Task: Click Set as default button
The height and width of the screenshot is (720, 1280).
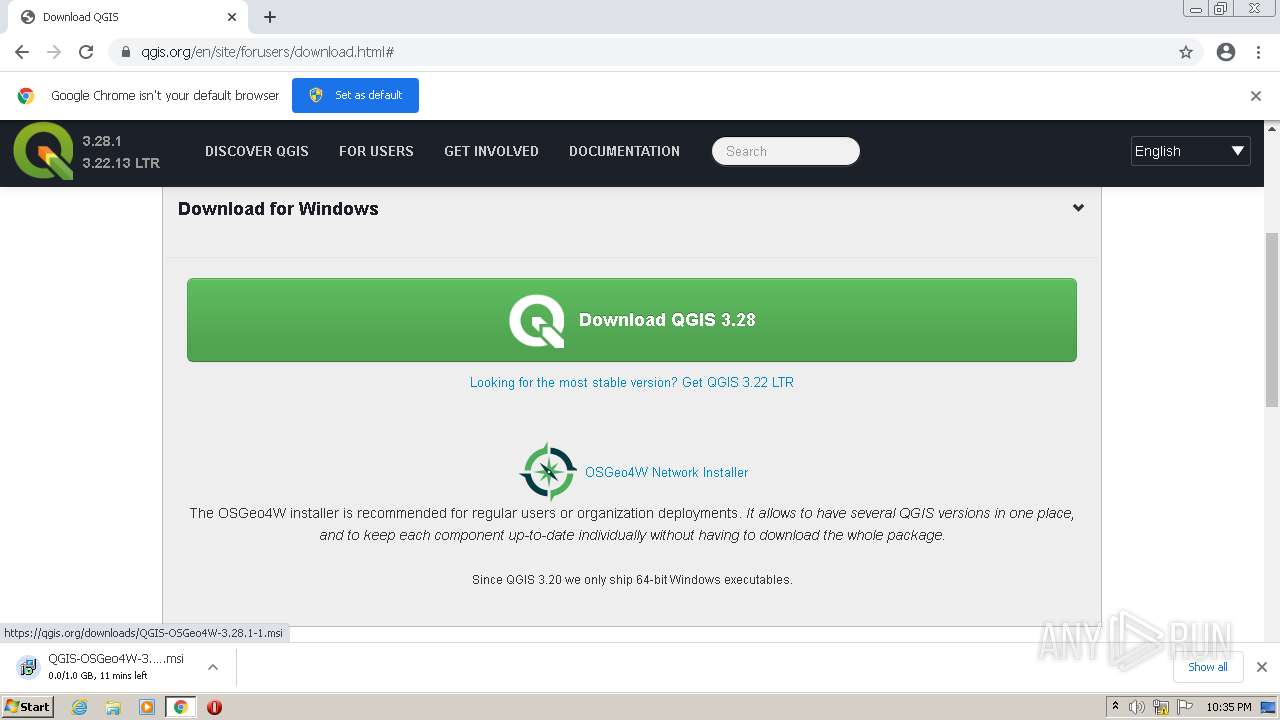Action: pos(355,95)
